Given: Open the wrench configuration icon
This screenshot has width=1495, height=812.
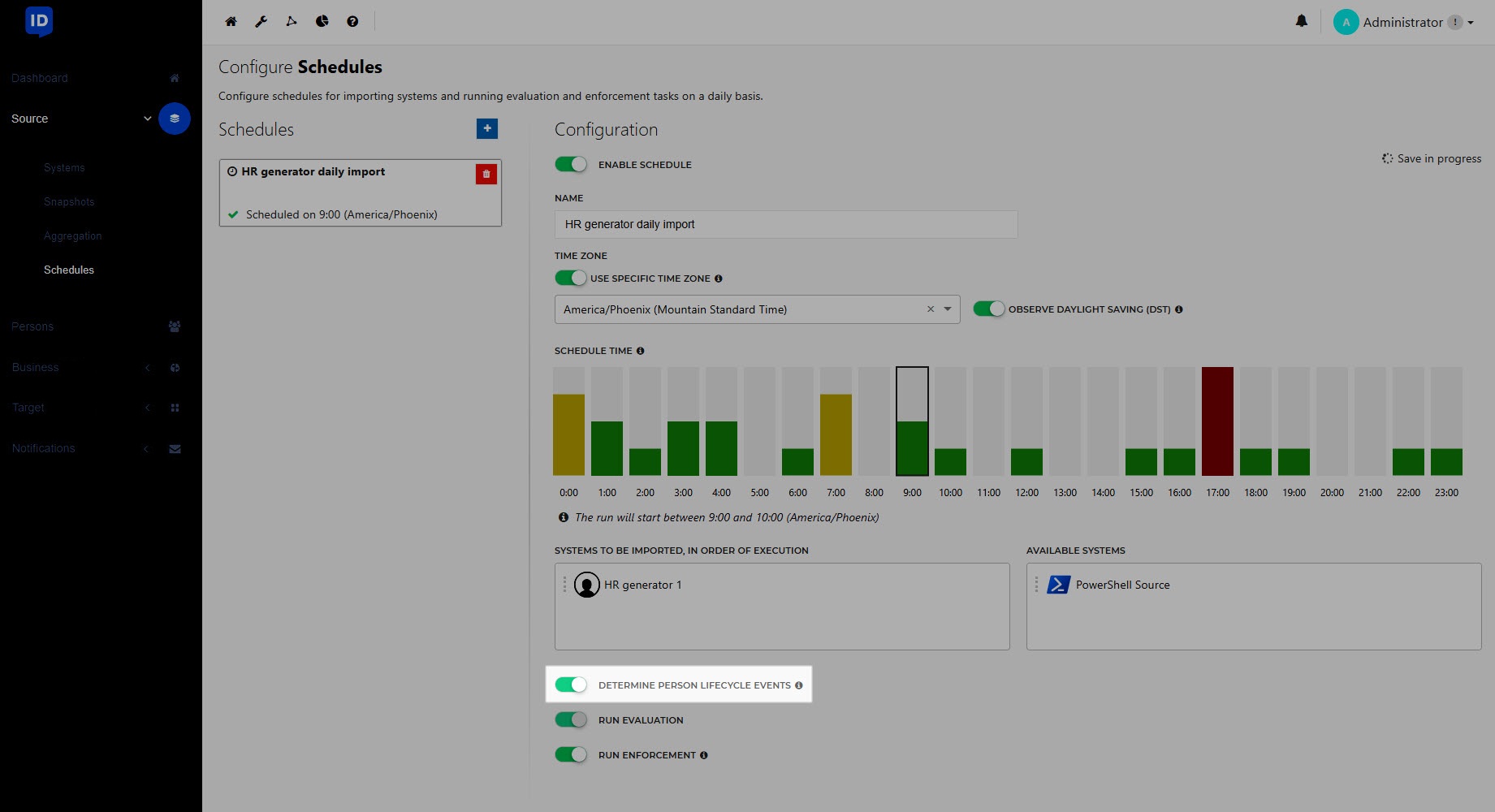Looking at the screenshot, I should click(261, 22).
